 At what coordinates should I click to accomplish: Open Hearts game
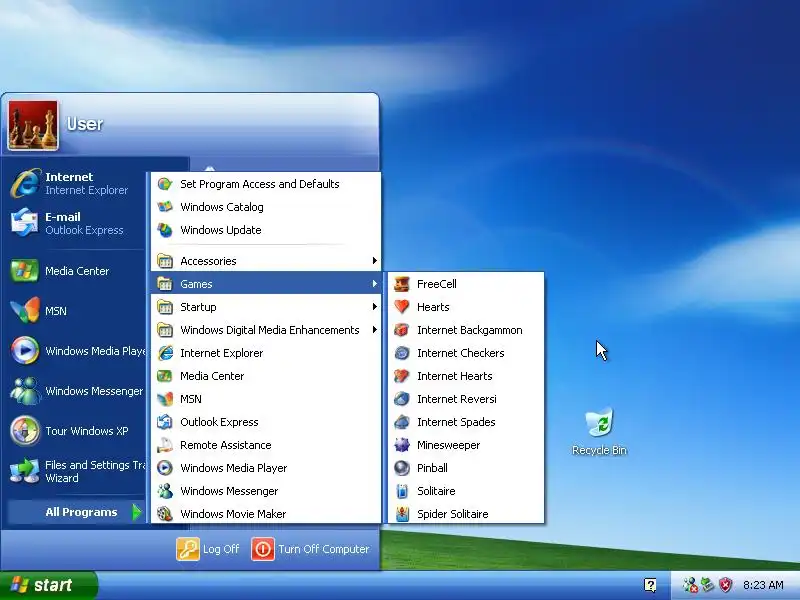click(466, 307)
